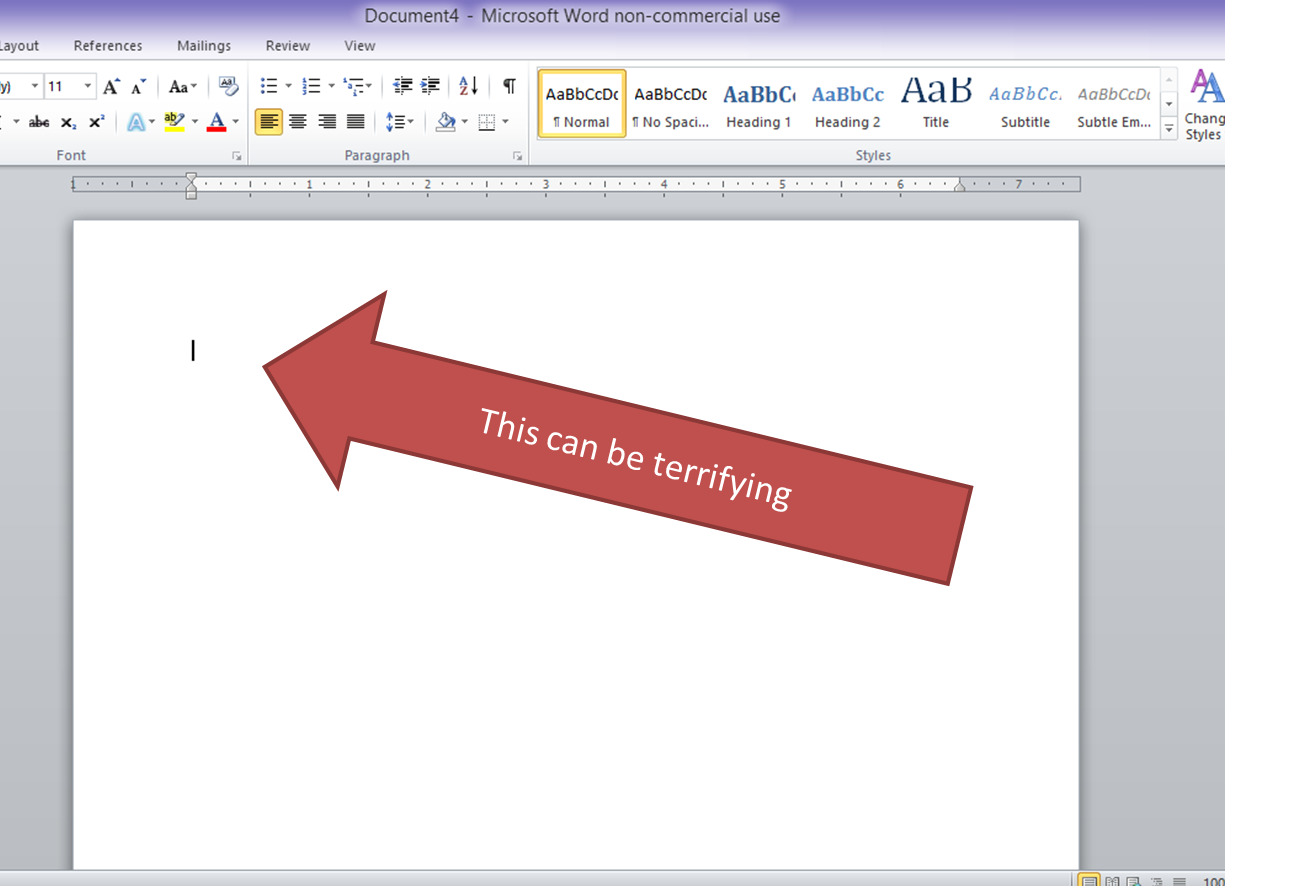Open the Mailings tab
1300x886 pixels.
204,46
